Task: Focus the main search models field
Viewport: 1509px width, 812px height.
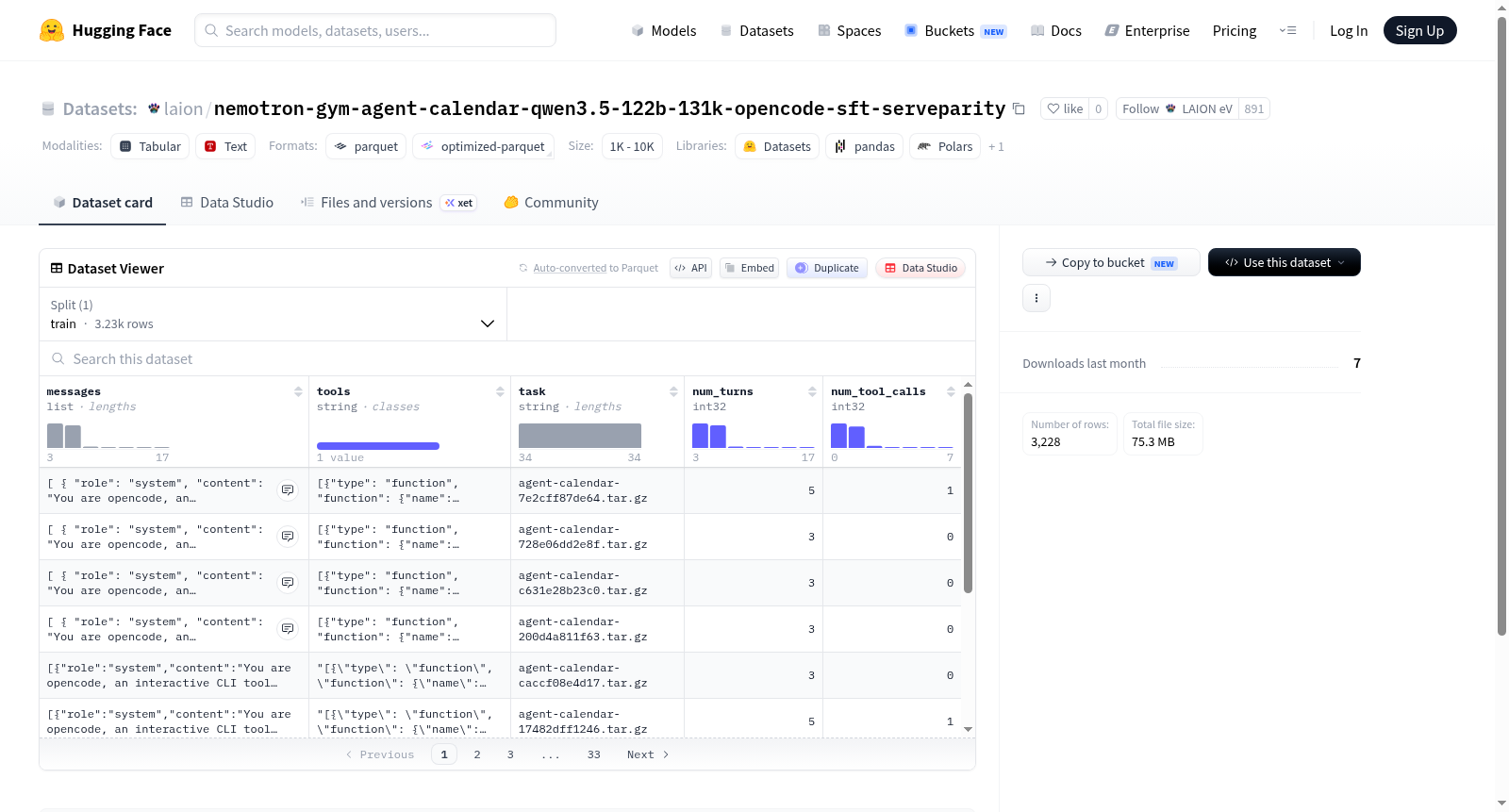Action: pos(375,30)
